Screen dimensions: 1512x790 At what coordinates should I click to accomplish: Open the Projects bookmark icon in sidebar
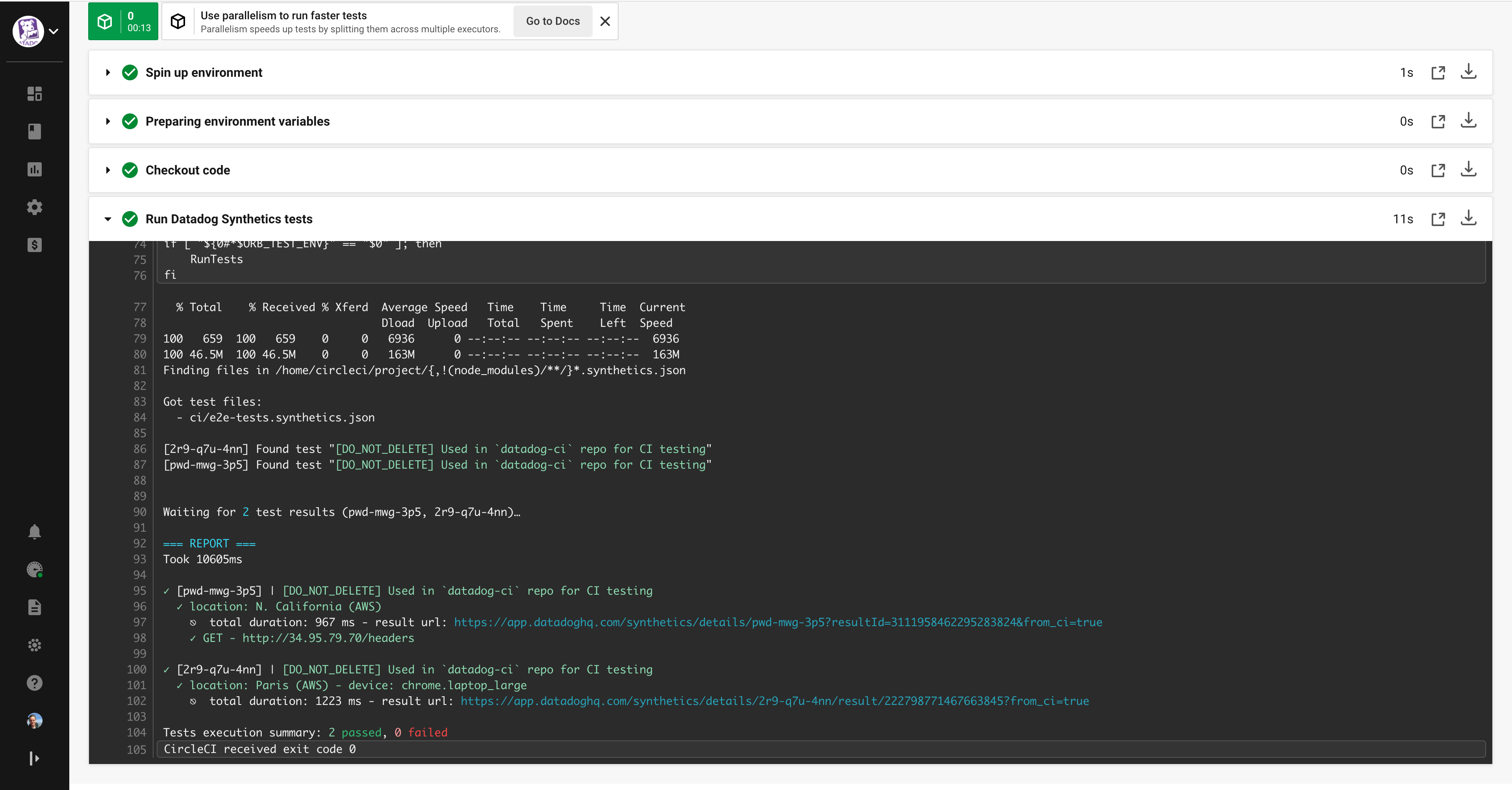[35, 132]
